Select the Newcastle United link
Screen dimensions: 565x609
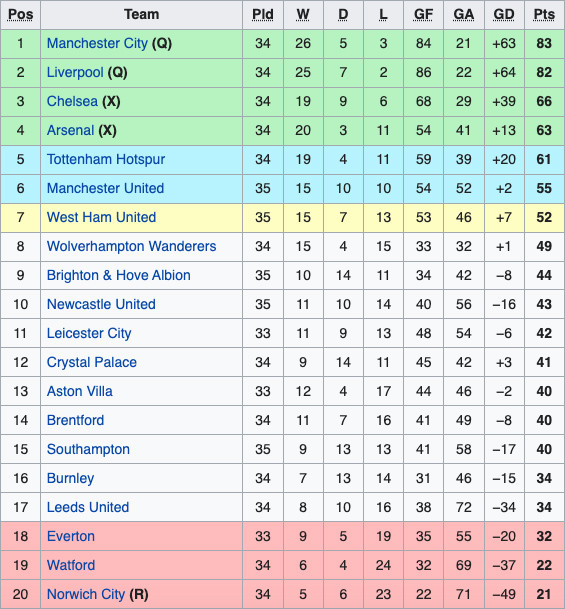tap(101, 304)
